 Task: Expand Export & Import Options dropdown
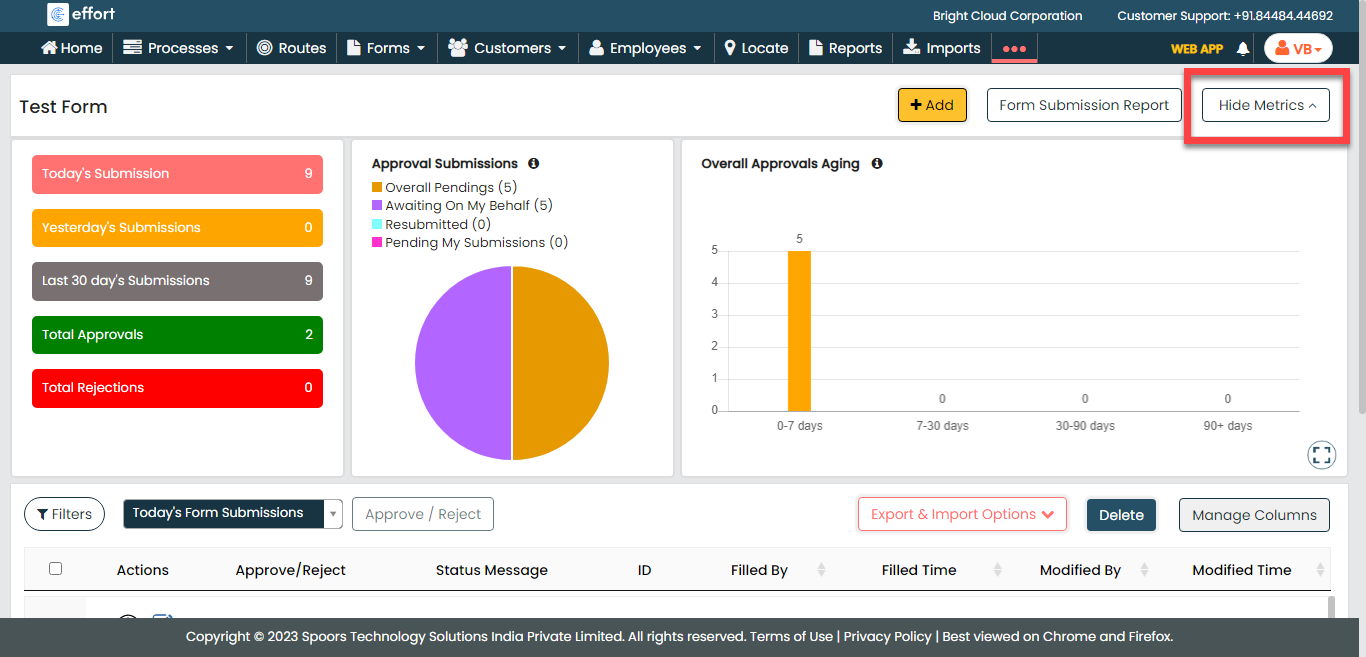click(962, 514)
